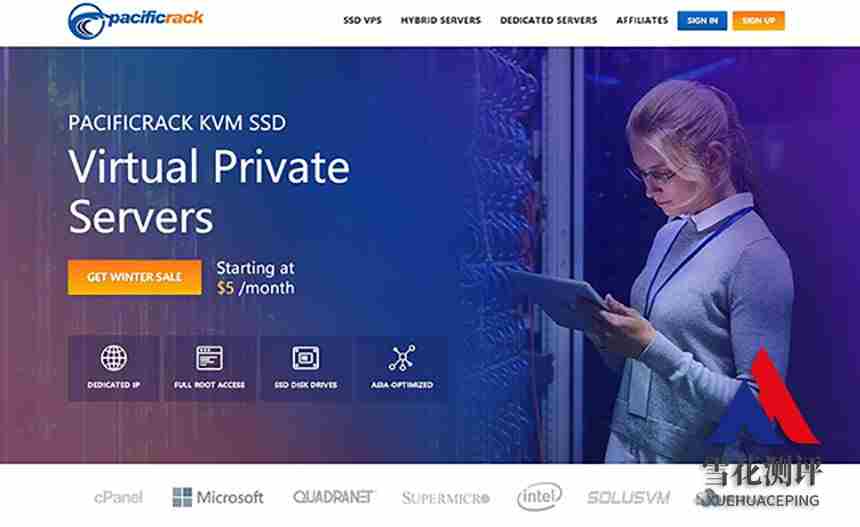Click the Microsoft partner logo
The image size is (860, 527).
pyautogui.click(x=218, y=497)
